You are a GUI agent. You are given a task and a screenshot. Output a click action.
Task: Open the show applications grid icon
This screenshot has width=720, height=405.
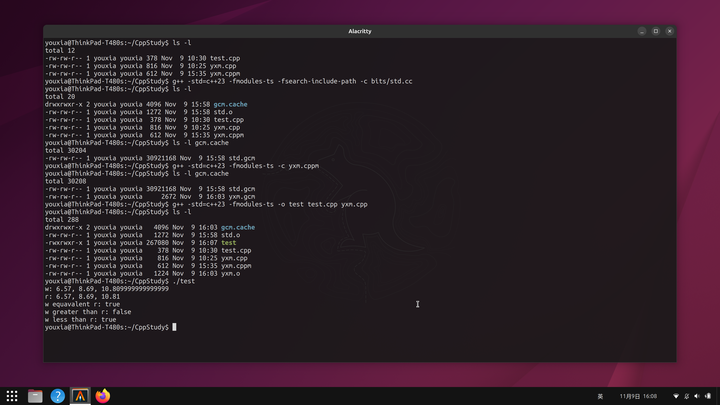pyautogui.click(x=12, y=396)
